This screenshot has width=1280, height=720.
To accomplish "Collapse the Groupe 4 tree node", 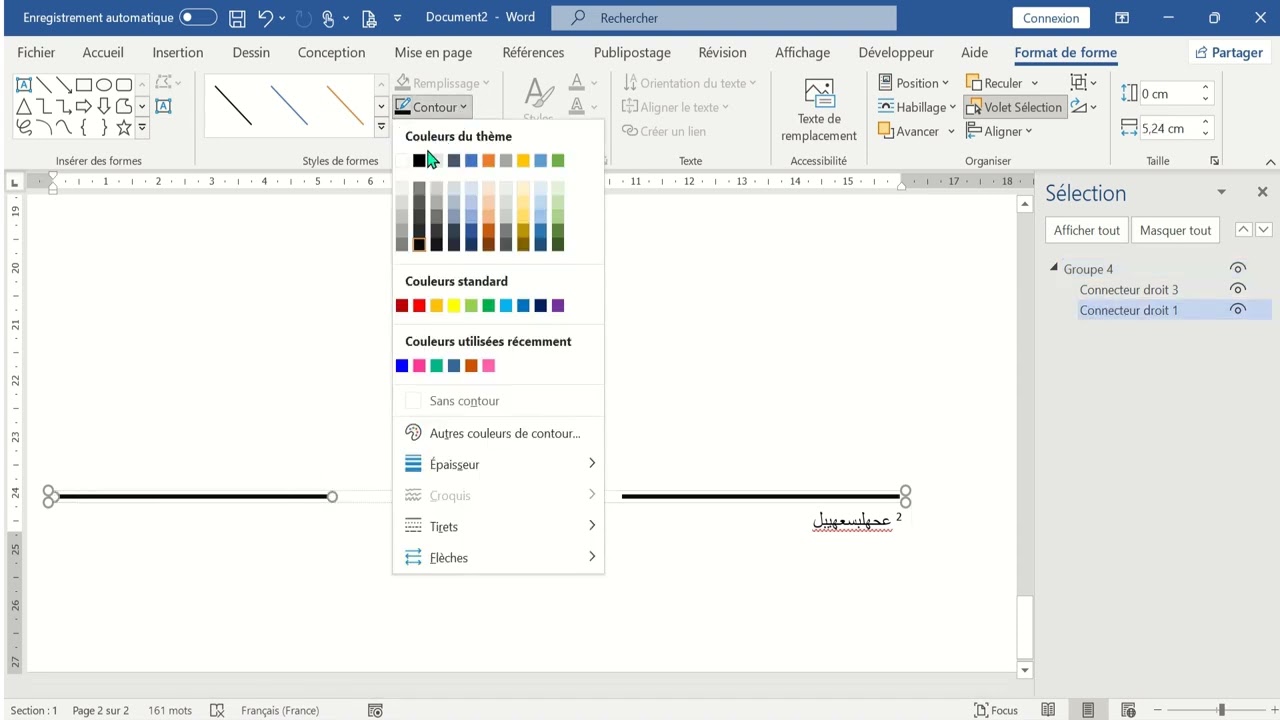I will (x=1053, y=268).
